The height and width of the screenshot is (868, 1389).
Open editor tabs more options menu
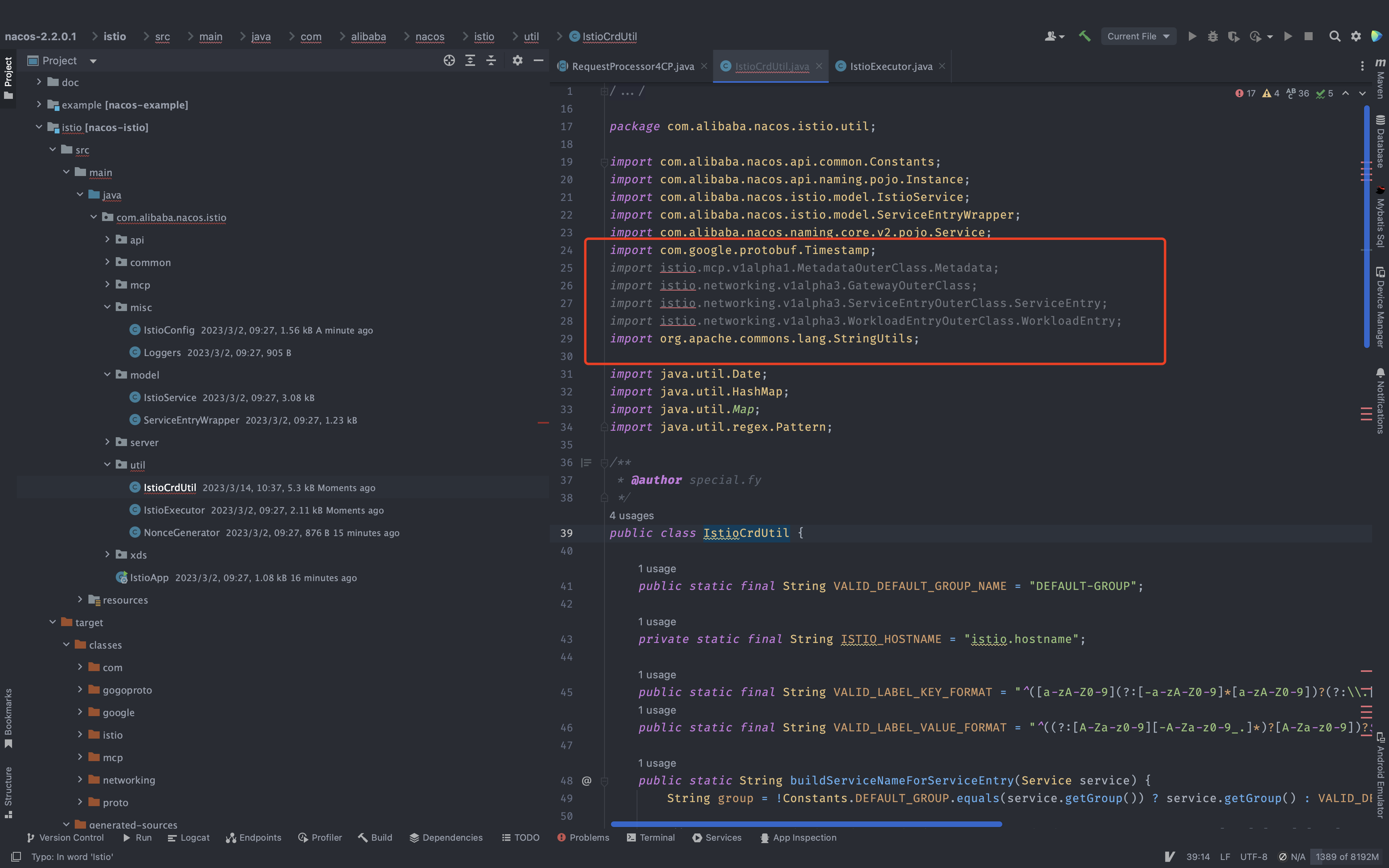1362,66
